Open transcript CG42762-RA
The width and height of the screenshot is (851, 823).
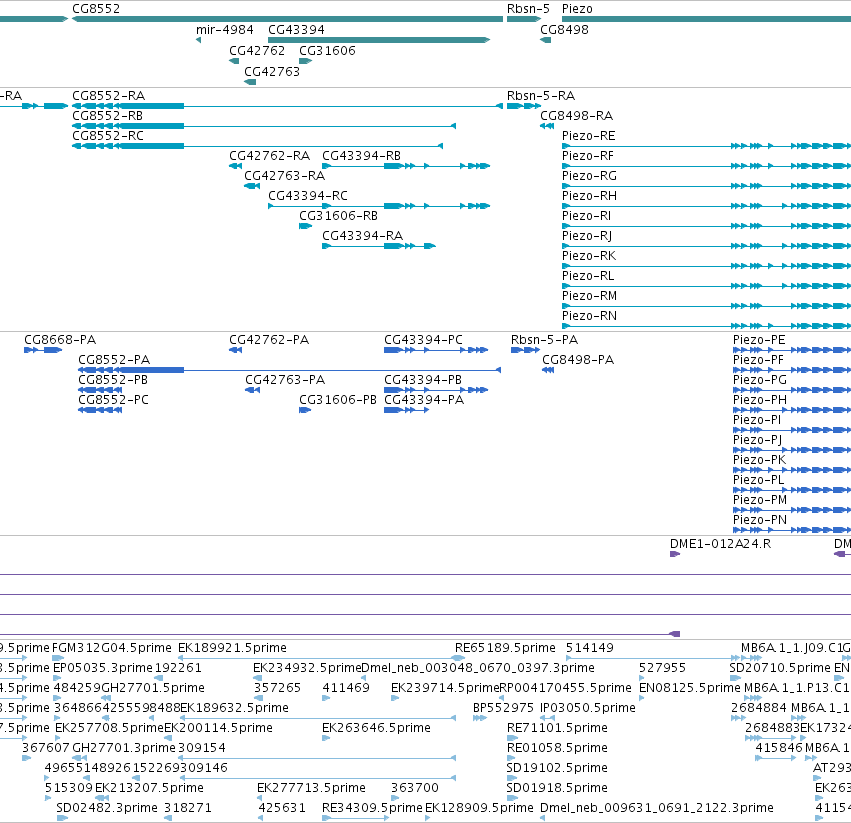point(269,156)
